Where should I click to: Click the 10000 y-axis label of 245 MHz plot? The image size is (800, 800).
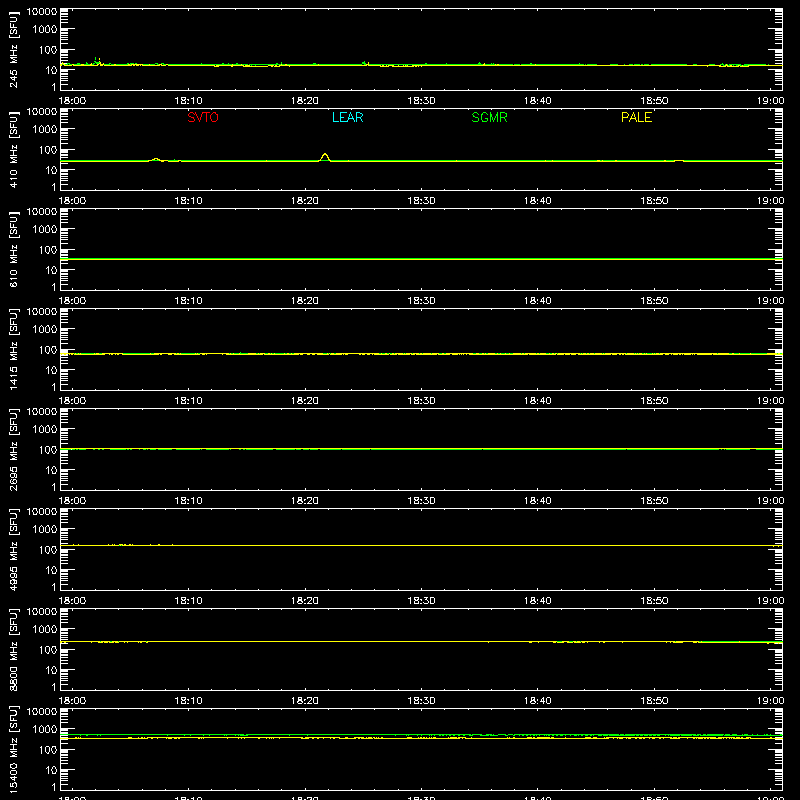pyautogui.click(x=42, y=12)
